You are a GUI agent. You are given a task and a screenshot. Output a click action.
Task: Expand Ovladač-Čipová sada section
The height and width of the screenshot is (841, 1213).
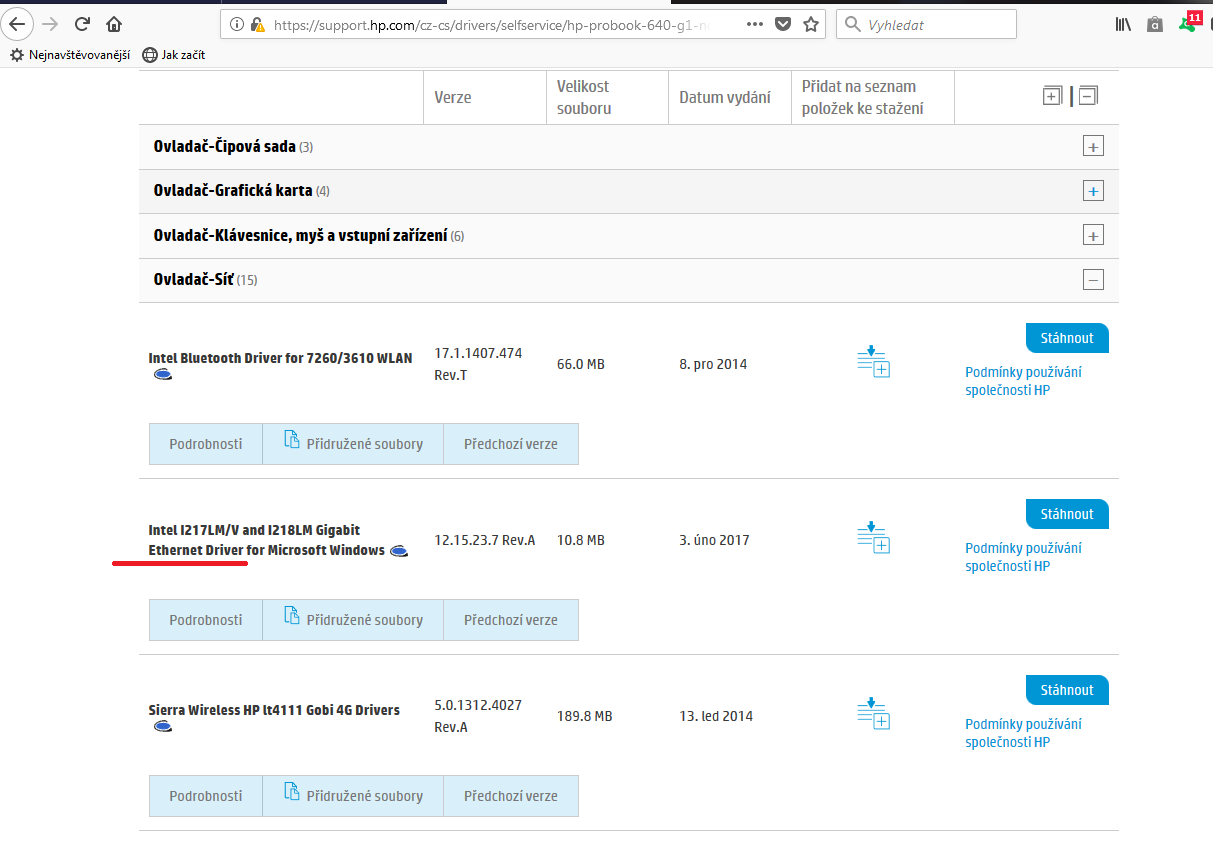[x=1093, y=147]
